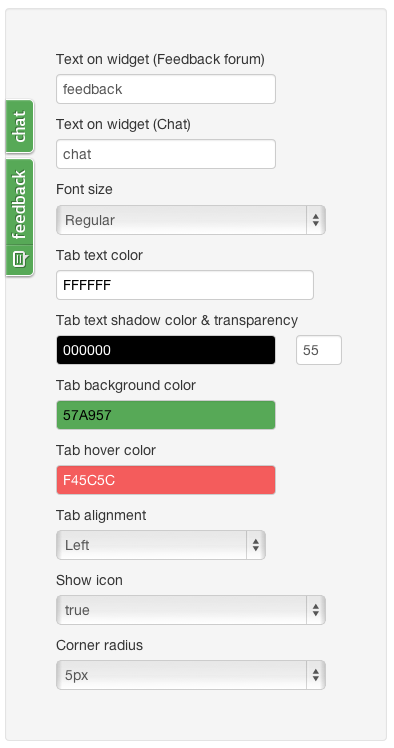Select the red hover color field F45C5C
Viewport: 394px width, 748px height.
pos(166,480)
